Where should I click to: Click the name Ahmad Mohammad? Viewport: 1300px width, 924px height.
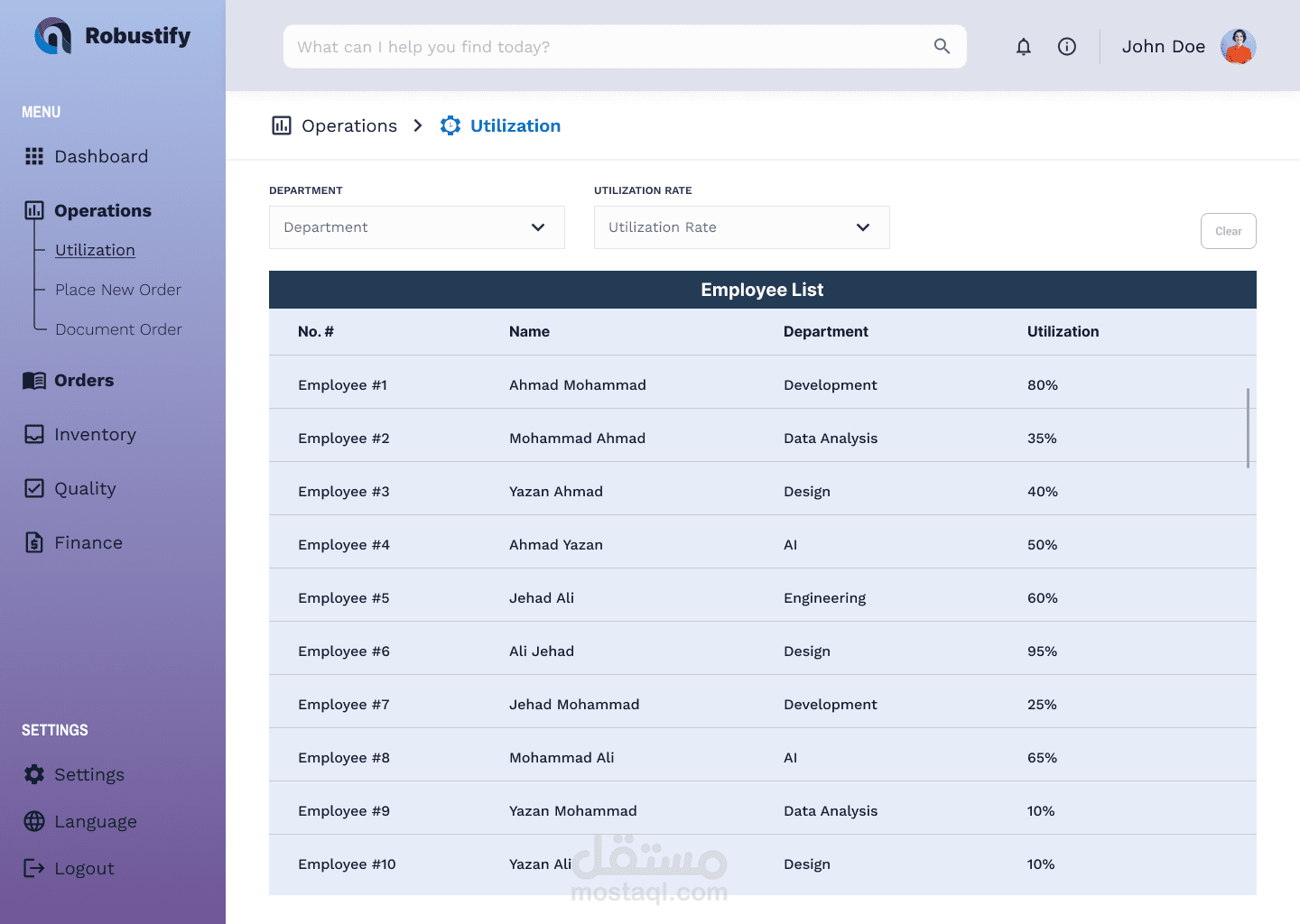pyautogui.click(x=578, y=384)
